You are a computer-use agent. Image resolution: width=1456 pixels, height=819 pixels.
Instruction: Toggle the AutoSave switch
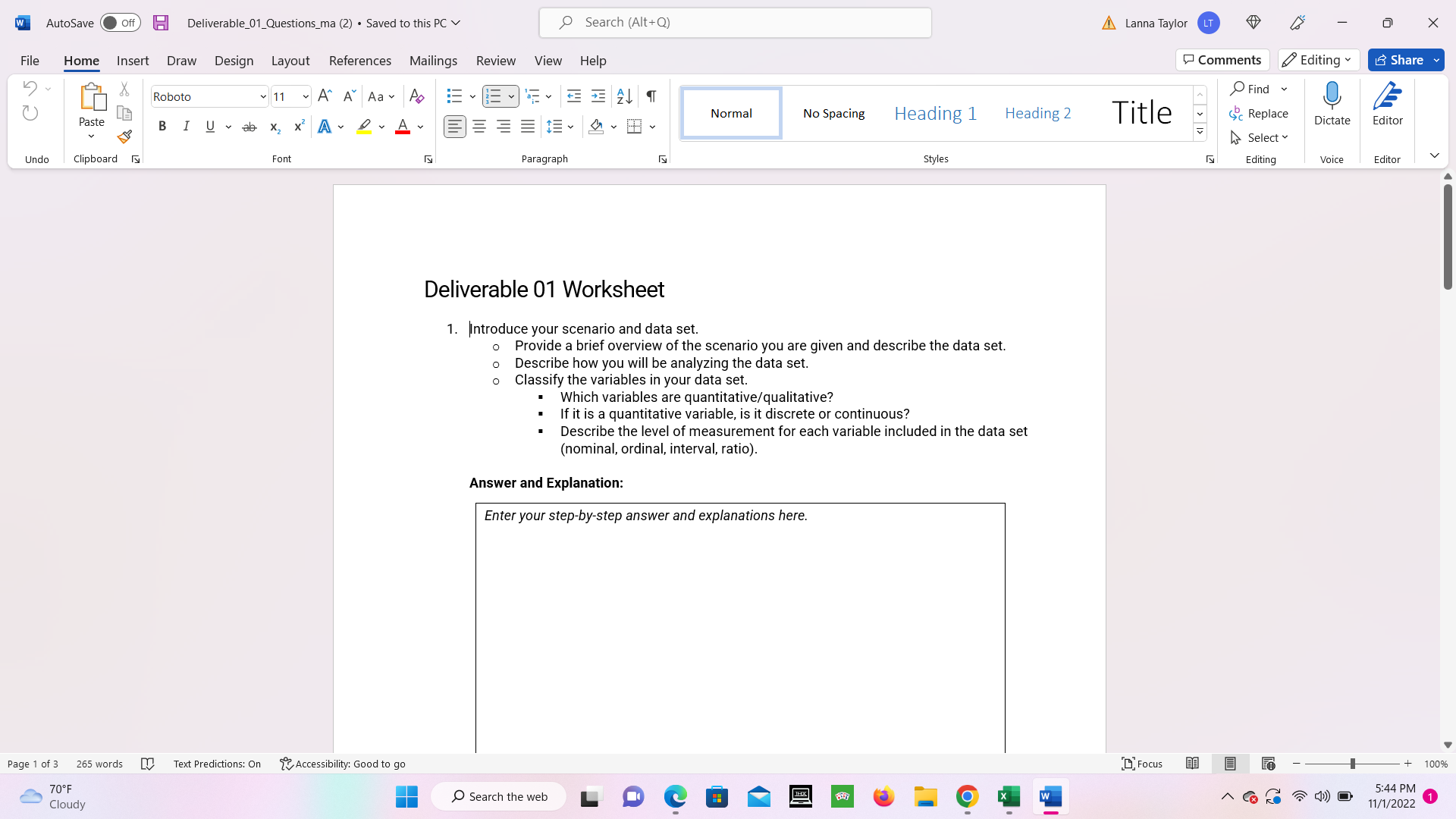point(120,23)
